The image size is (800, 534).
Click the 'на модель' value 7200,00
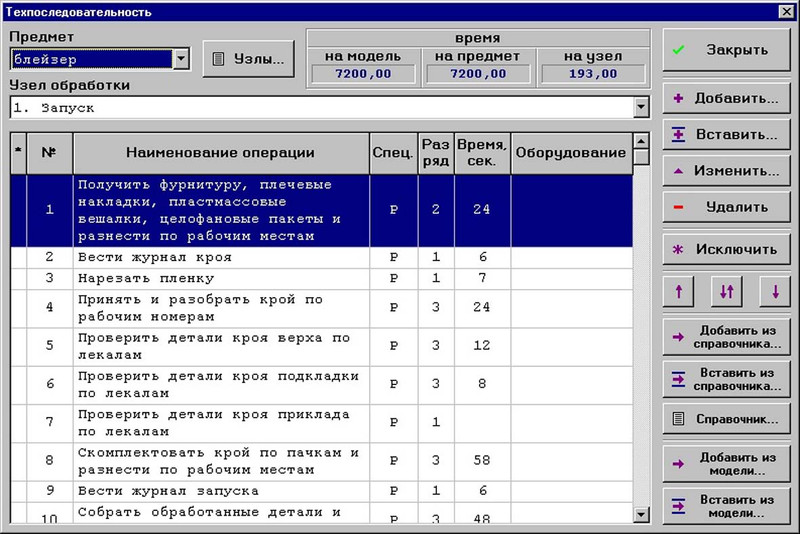click(x=363, y=74)
